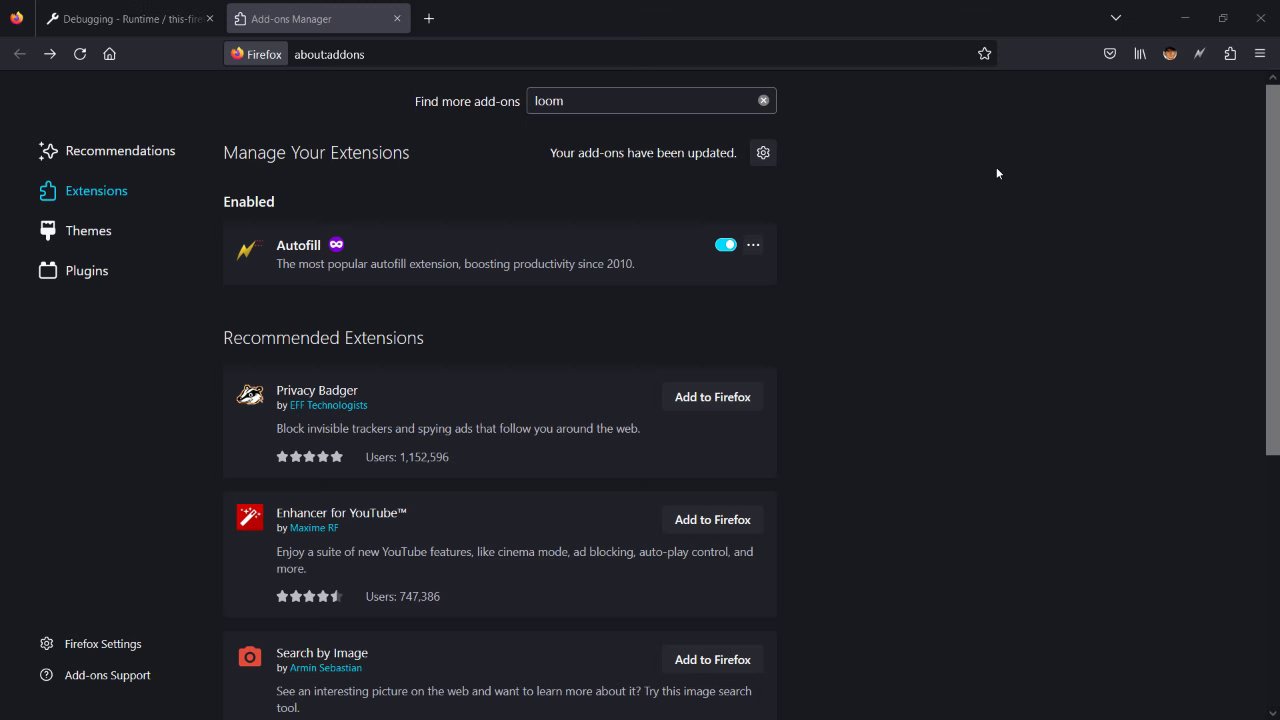The image size is (1280, 720).
Task: Open gear tools menu for all add-ons
Action: point(763,153)
